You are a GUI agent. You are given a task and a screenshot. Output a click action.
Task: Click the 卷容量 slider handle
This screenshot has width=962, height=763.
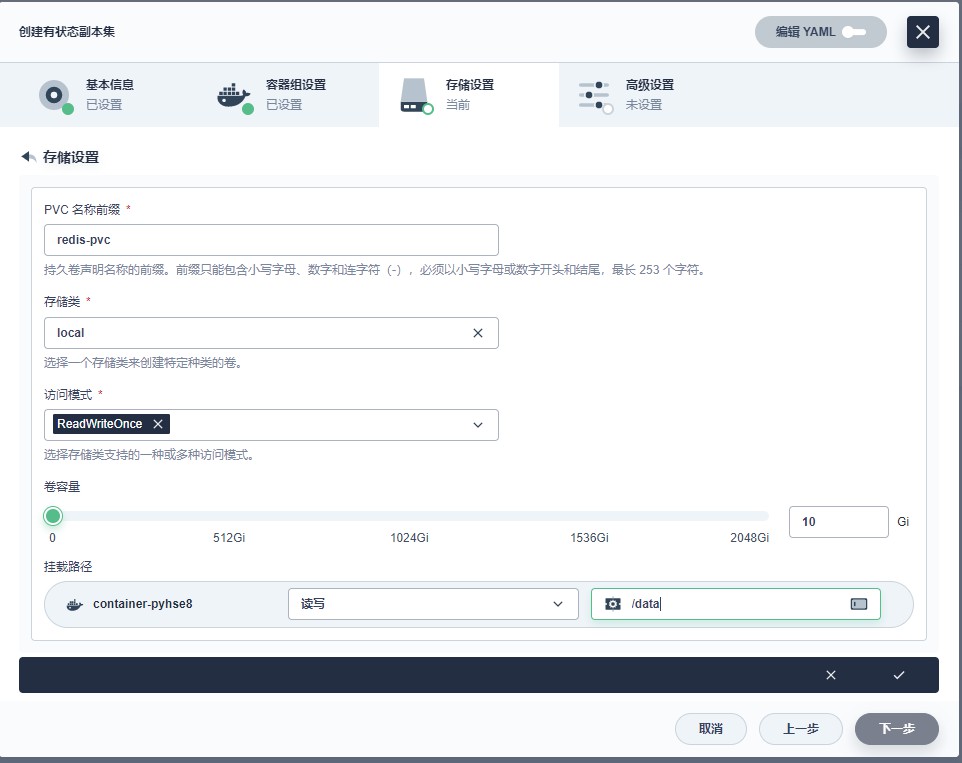coord(53,516)
